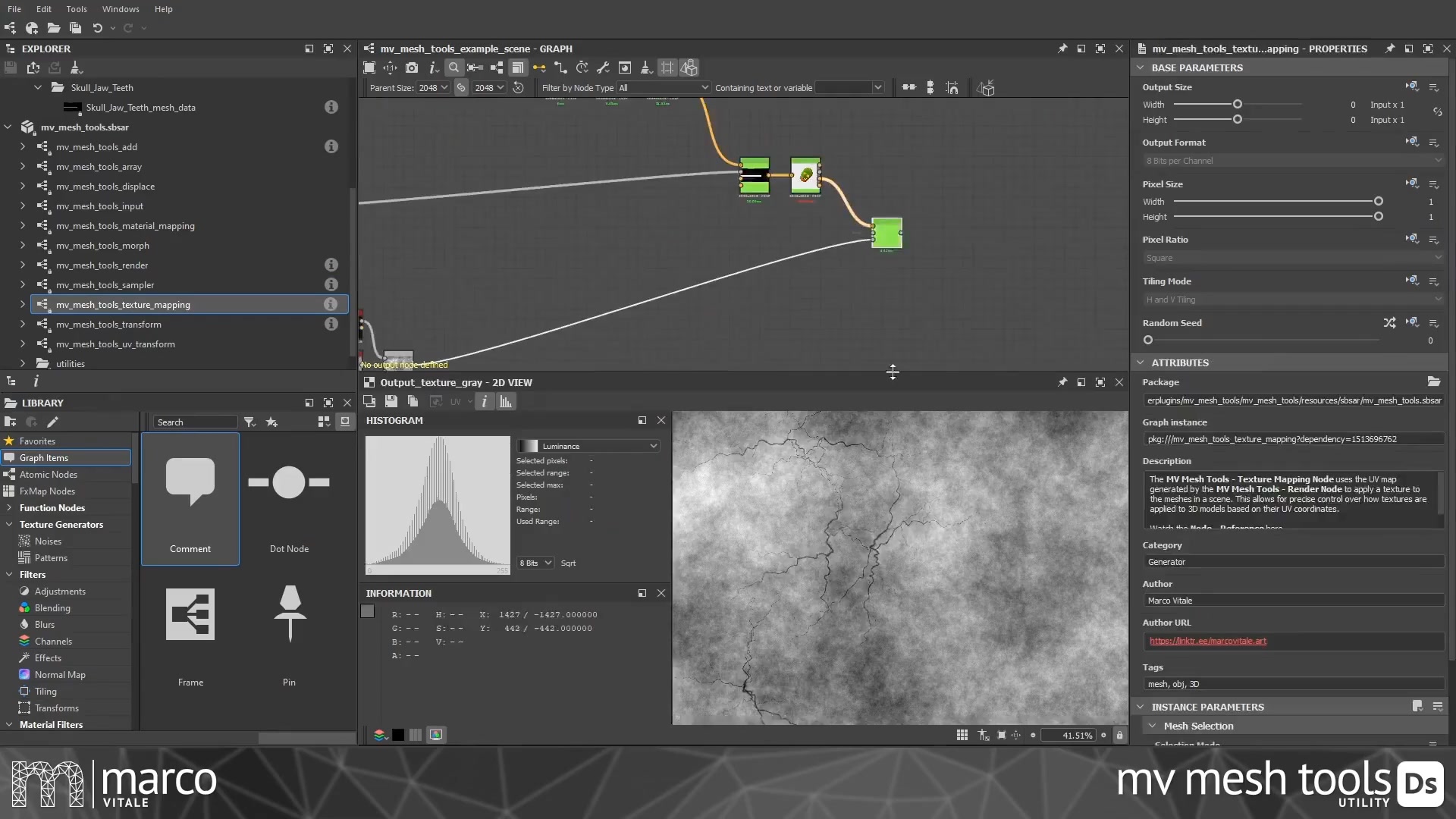Toggle the 2D view lock icon near zoom

coord(1119,736)
